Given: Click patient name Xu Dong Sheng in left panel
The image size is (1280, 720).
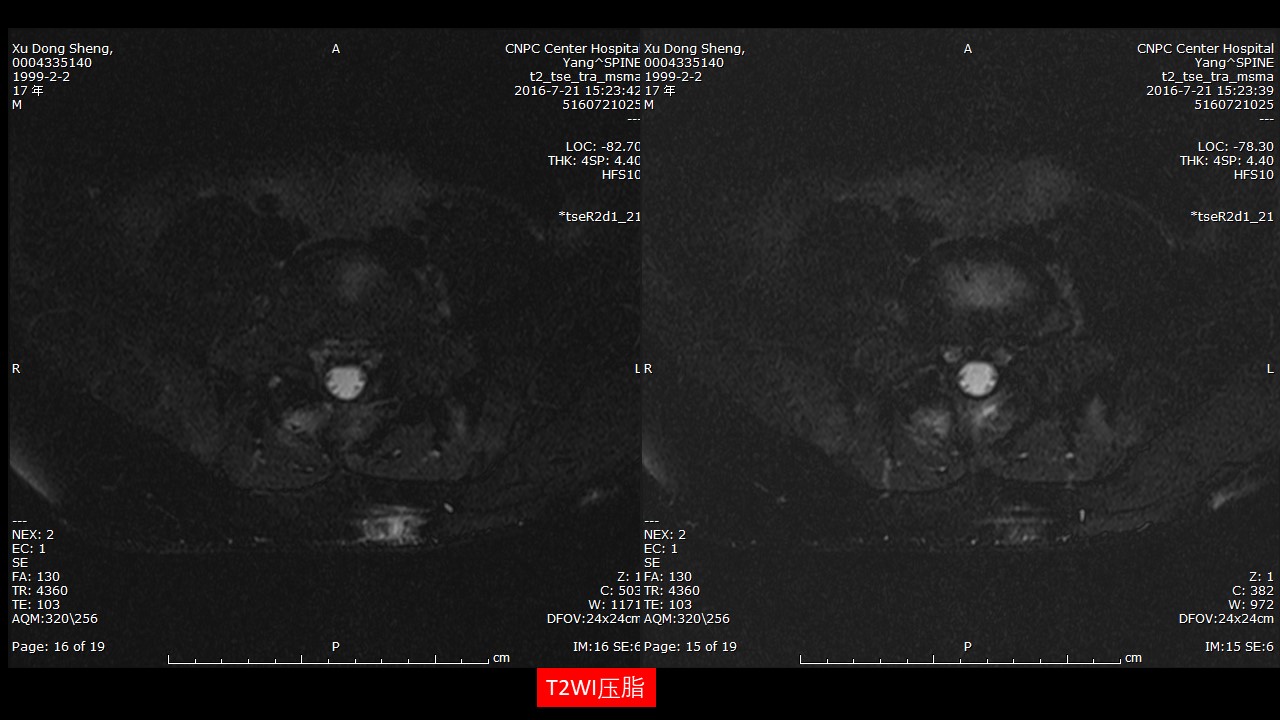Looking at the screenshot, I should (x=62, y=49).
